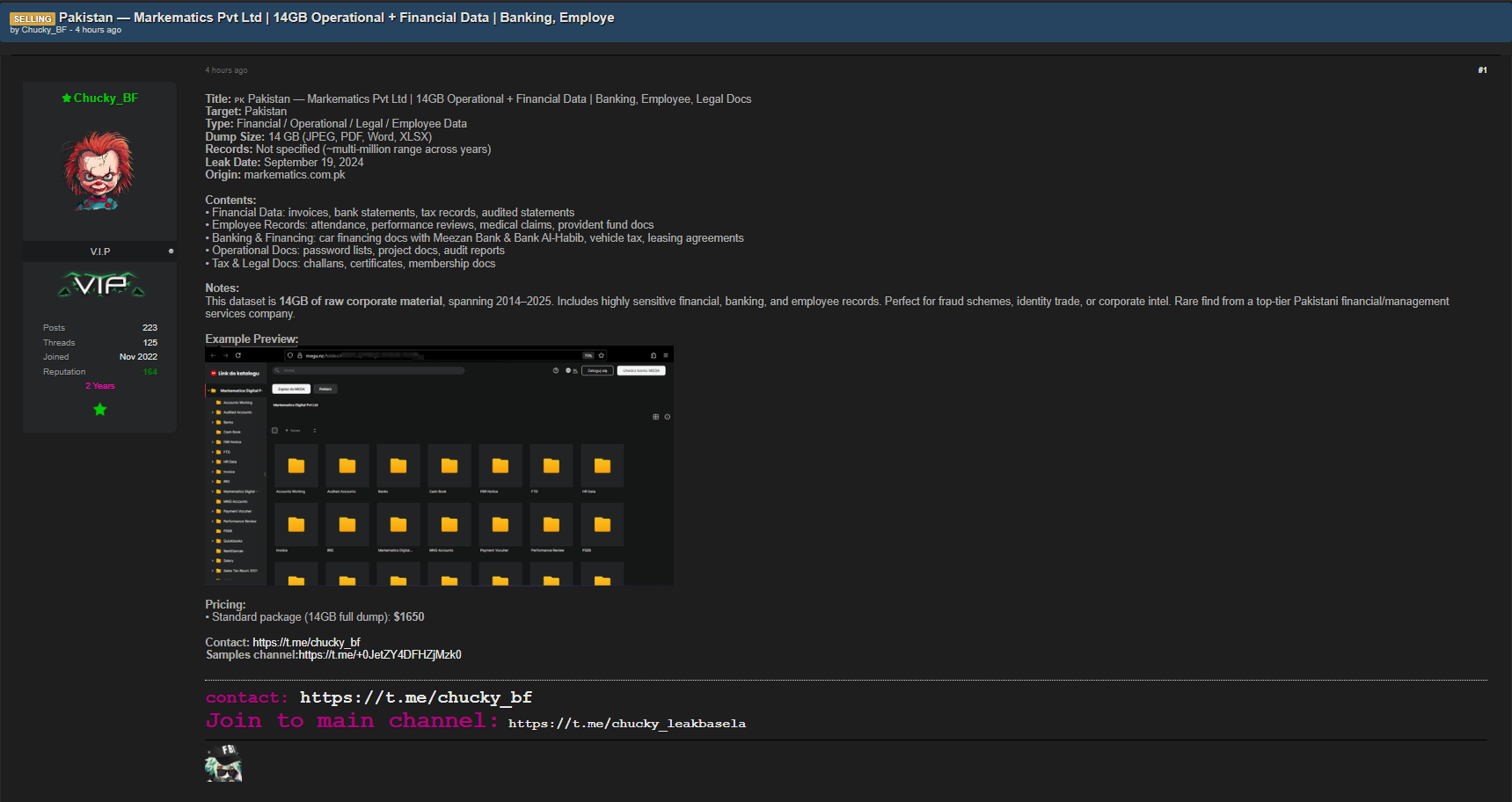
Task: Select the Pobierz tab button in preview
Action: (325, 389)
